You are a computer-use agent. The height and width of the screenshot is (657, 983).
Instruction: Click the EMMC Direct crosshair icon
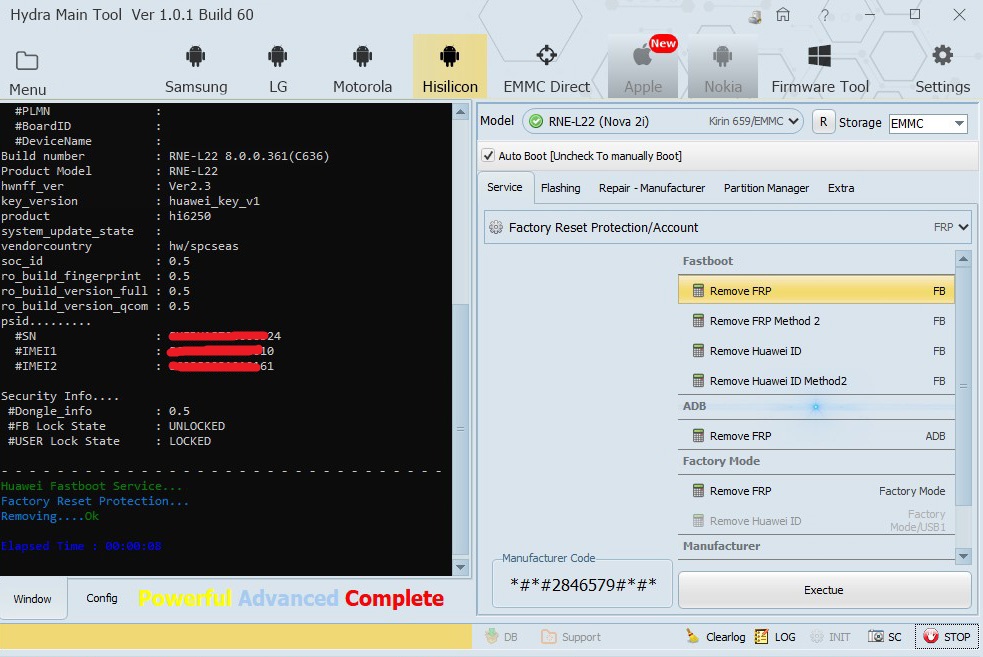point(546,55)
